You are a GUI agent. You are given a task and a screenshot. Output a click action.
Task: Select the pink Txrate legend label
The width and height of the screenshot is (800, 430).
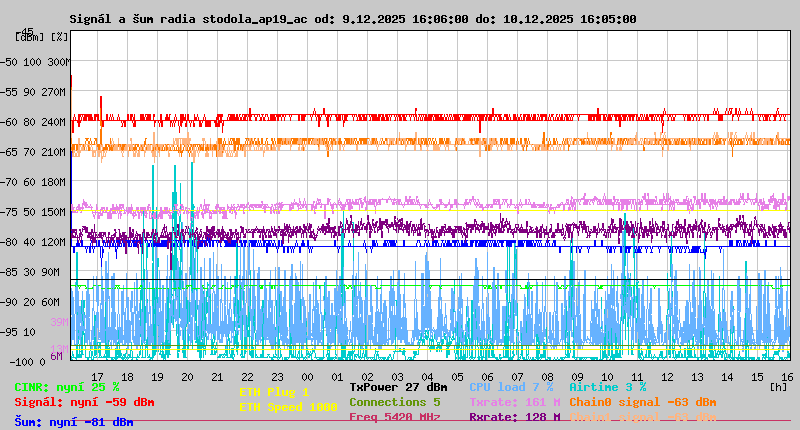click(514, 402)
